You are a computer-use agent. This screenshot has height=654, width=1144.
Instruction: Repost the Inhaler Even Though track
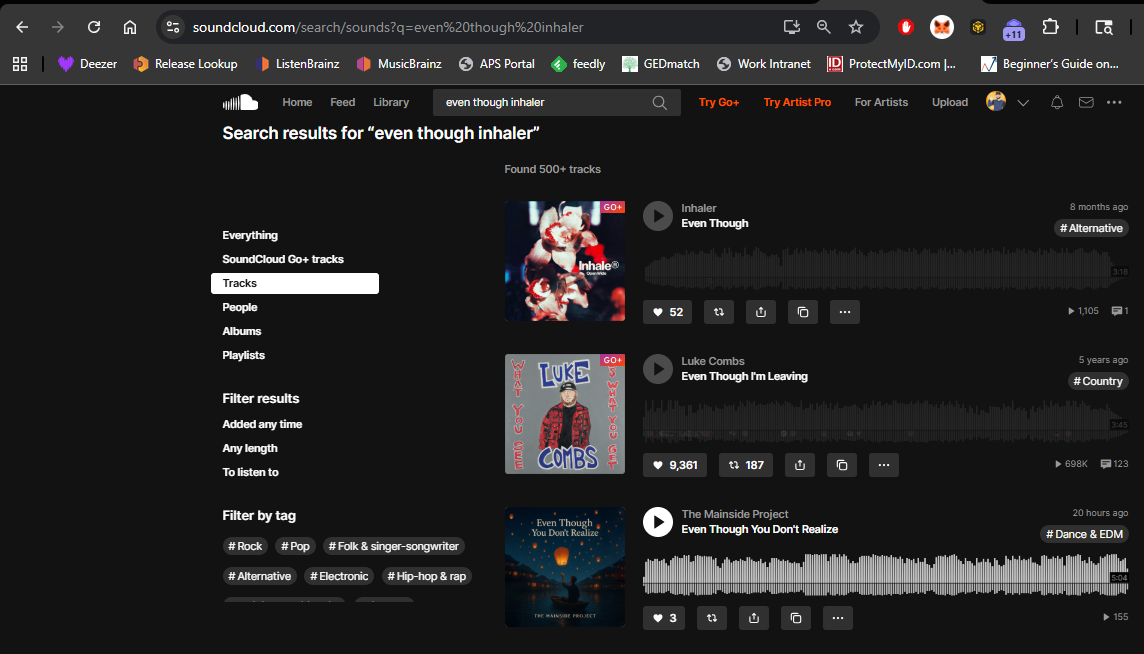(x=718, y=312)
